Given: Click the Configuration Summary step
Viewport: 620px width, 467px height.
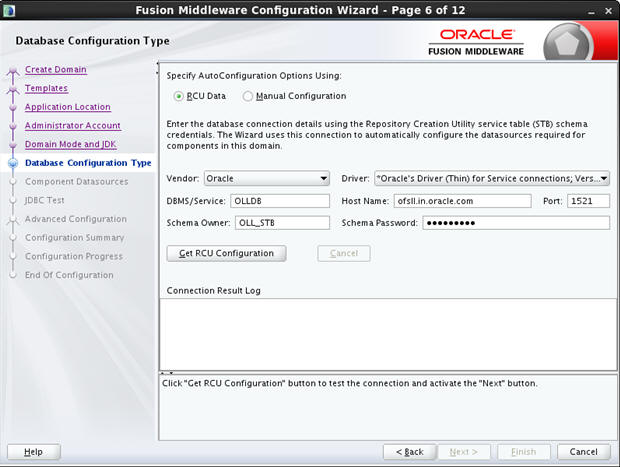Looking at the screenshot, I should 74,238.
